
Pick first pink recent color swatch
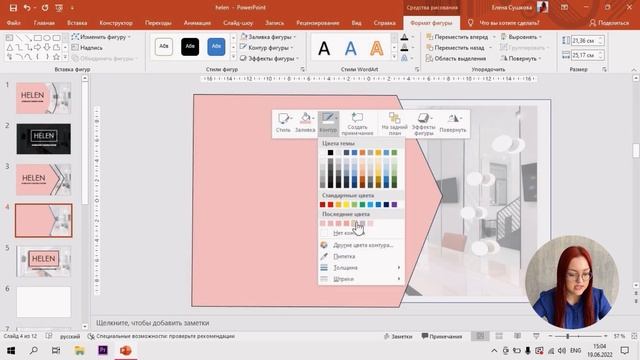(322, 223)
